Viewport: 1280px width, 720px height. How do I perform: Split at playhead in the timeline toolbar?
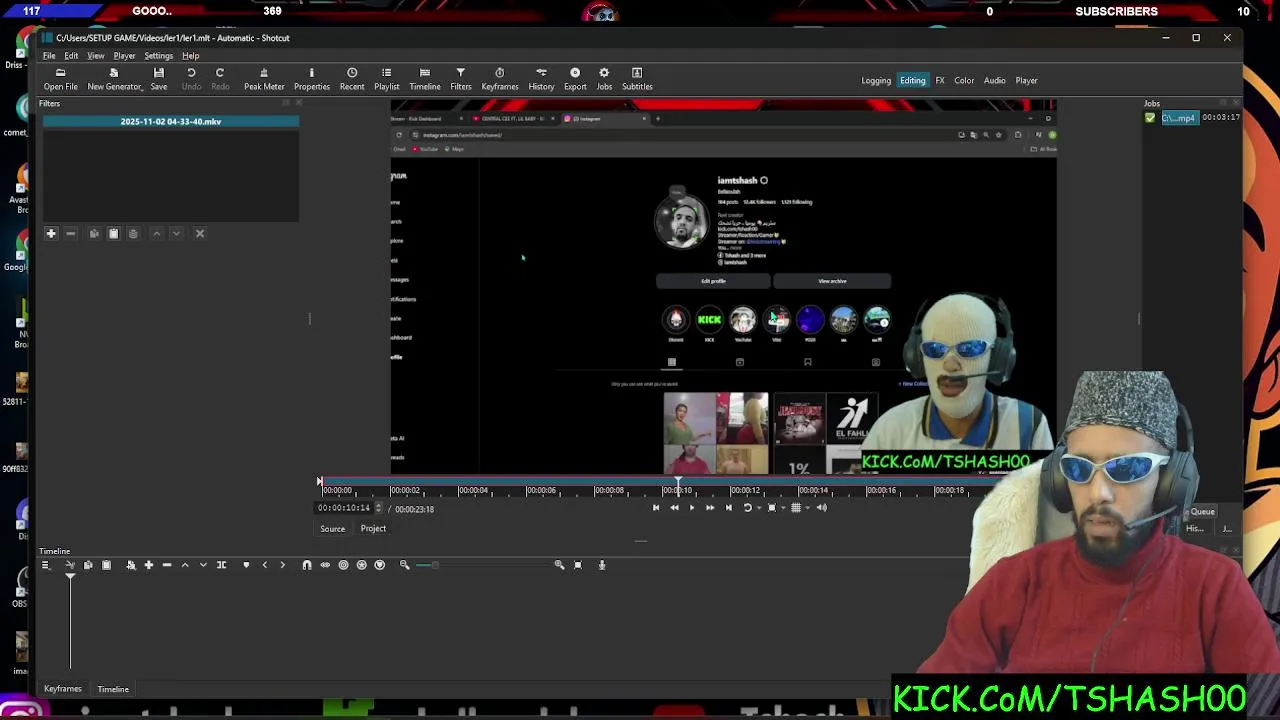click(221, 565)
